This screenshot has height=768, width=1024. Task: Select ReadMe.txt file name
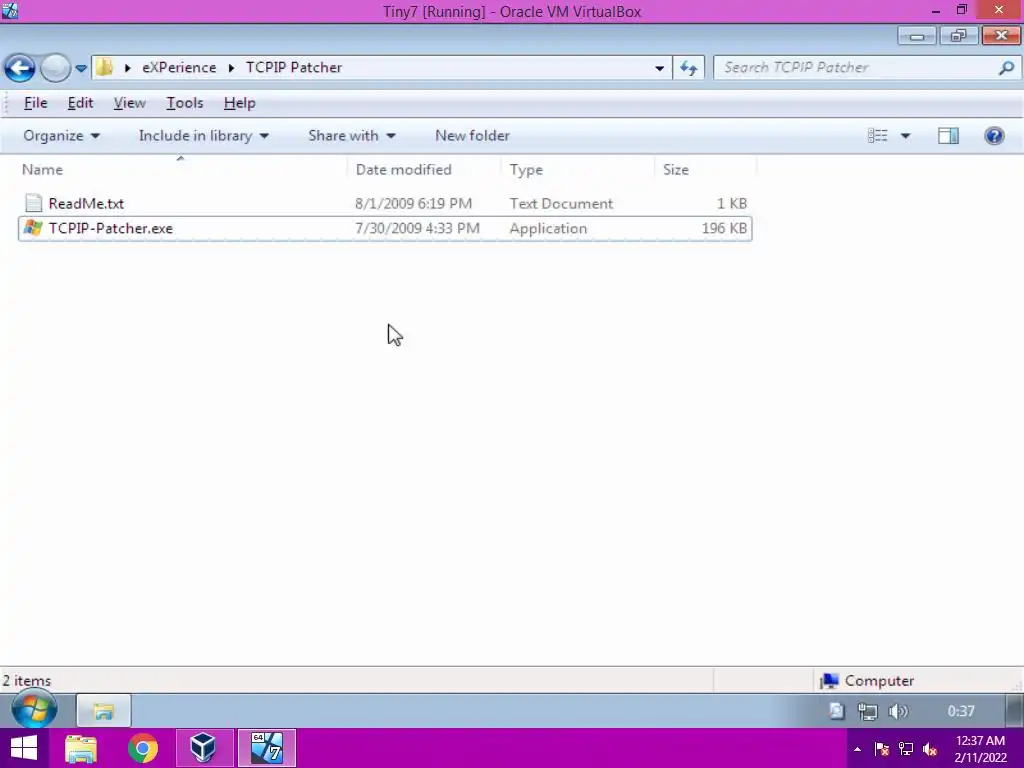[86, 204]
